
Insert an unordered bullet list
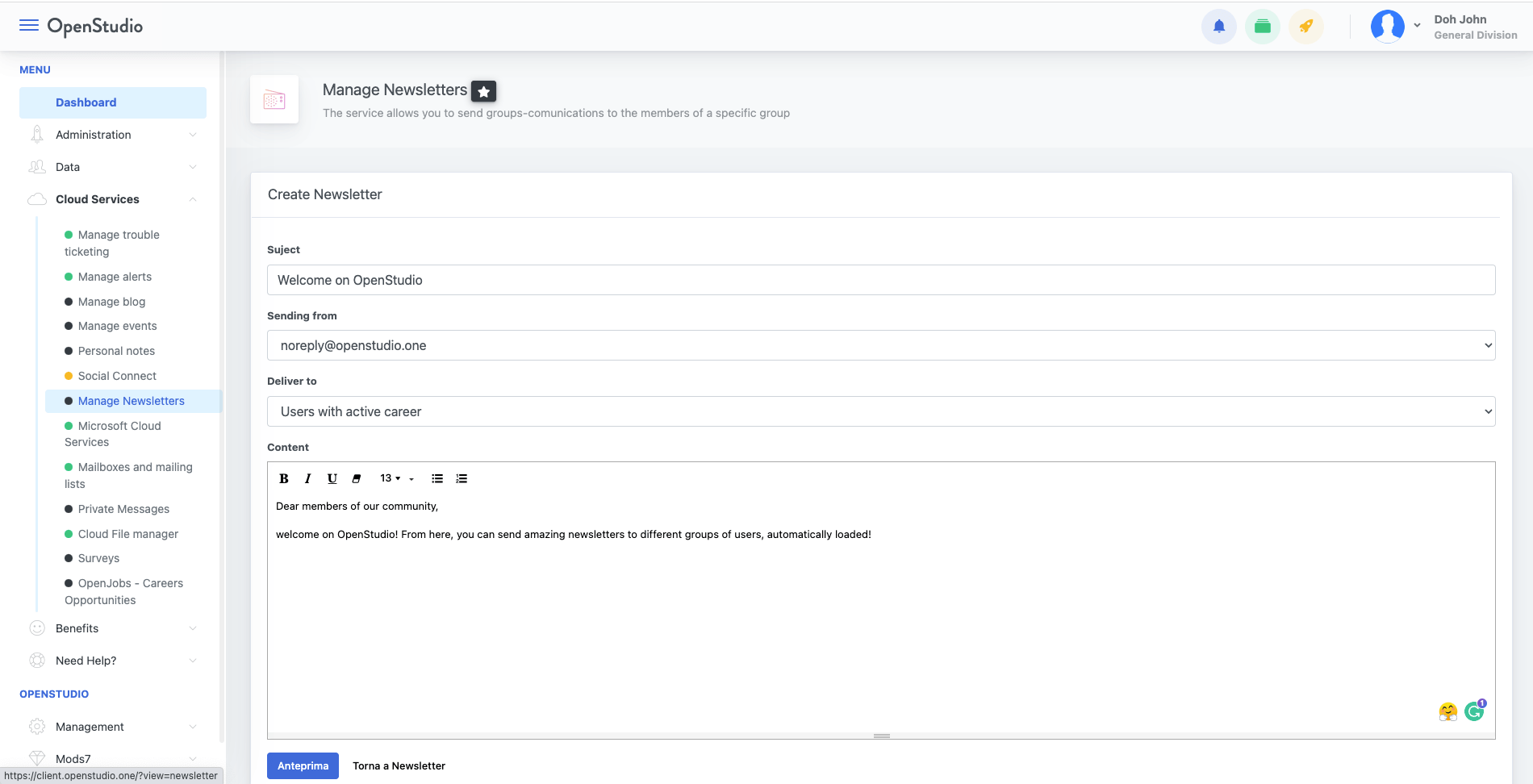[x=437, y=478]
